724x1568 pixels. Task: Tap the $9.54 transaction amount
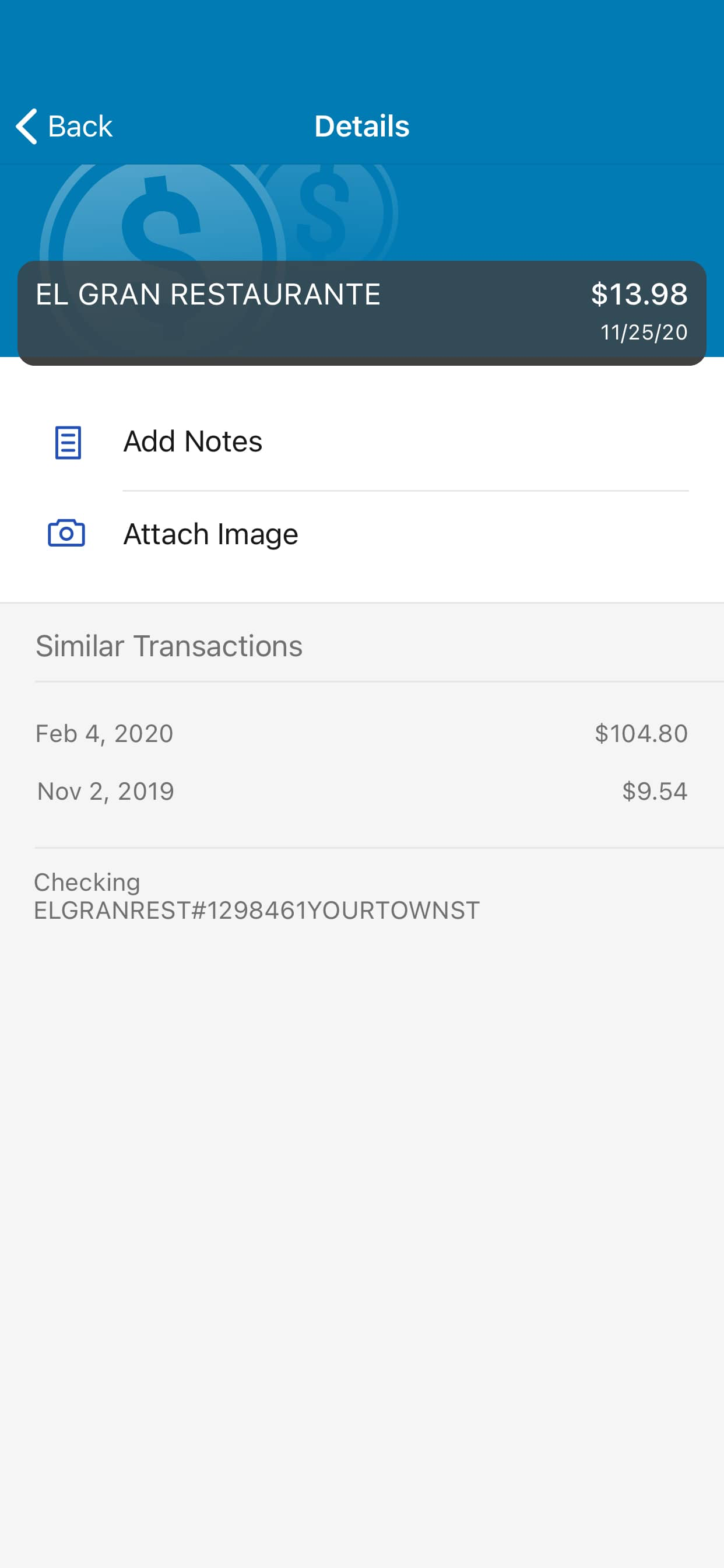coord(655,792)
